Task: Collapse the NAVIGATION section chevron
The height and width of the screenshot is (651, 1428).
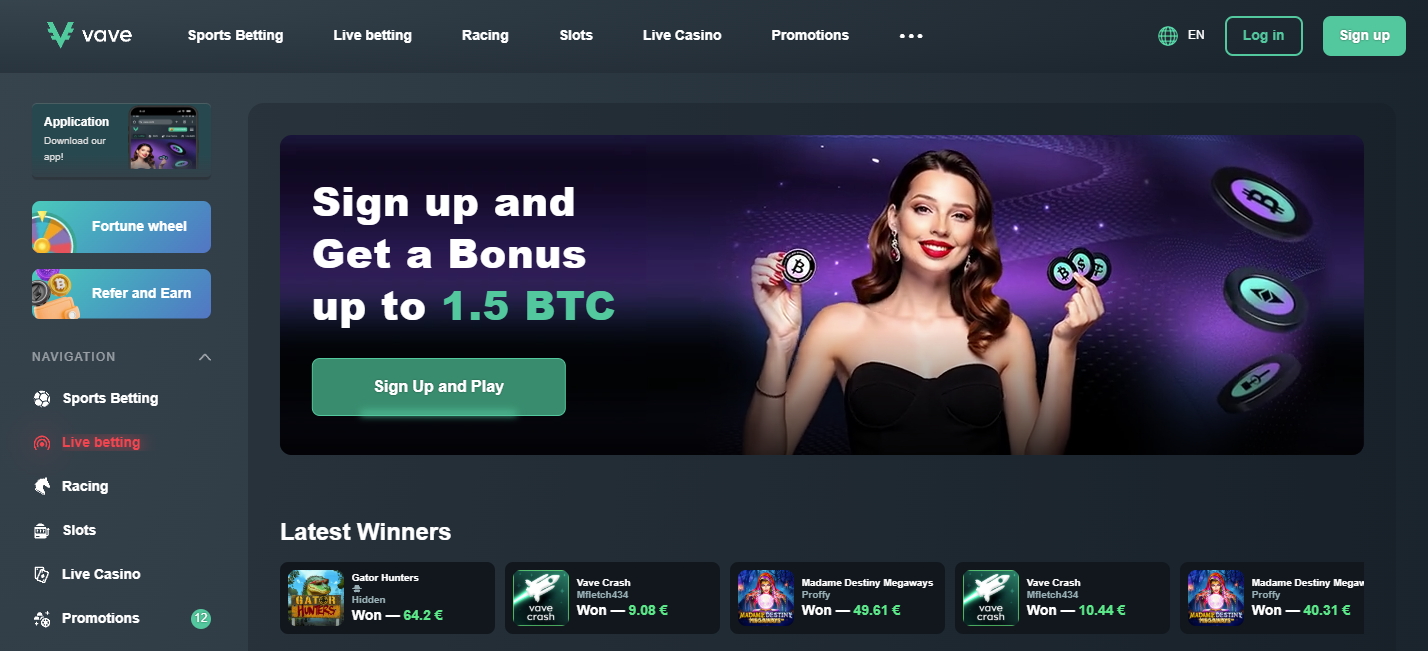Action: pyautogui.click(x=205, y=357)
